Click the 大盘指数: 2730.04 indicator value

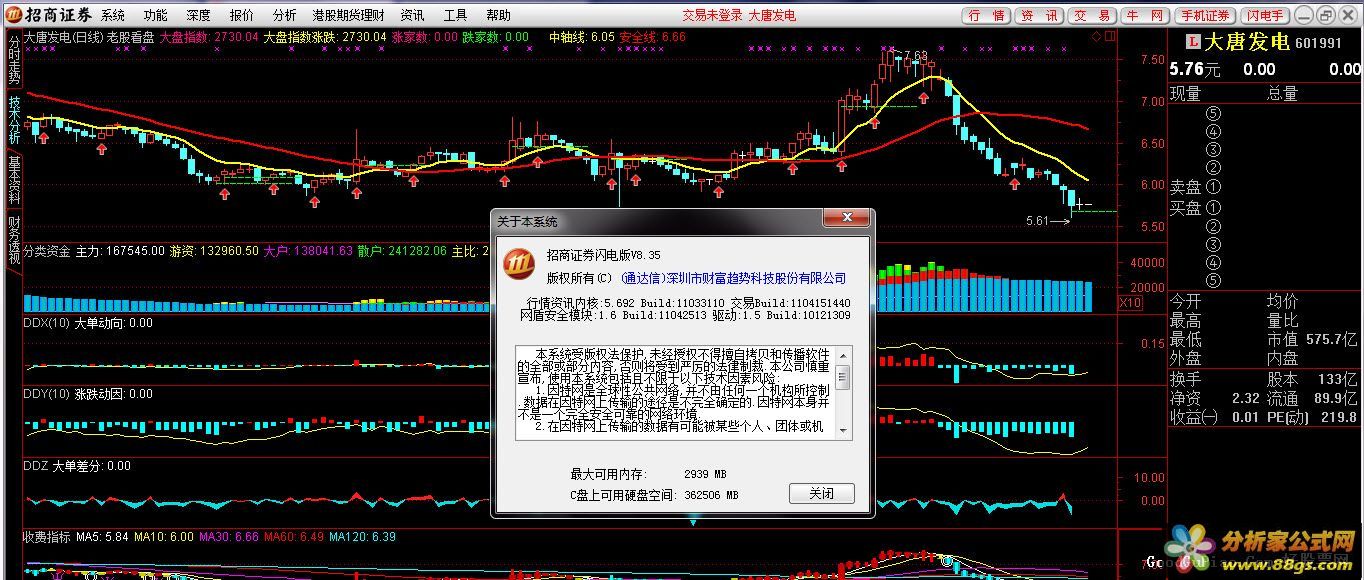tap(209, 37)
